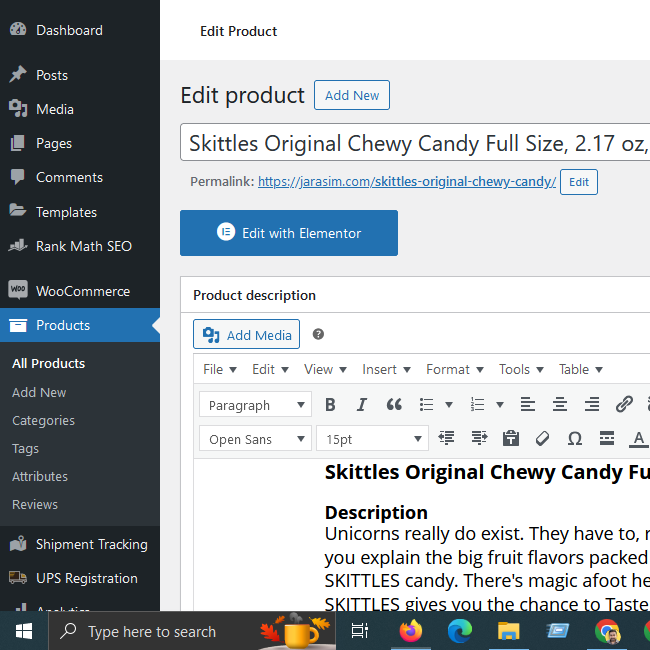Image resolution: width=650 pixels, height=650 pixels.
Task: Decrease indent of the text
Action: [x=446, y=438]
